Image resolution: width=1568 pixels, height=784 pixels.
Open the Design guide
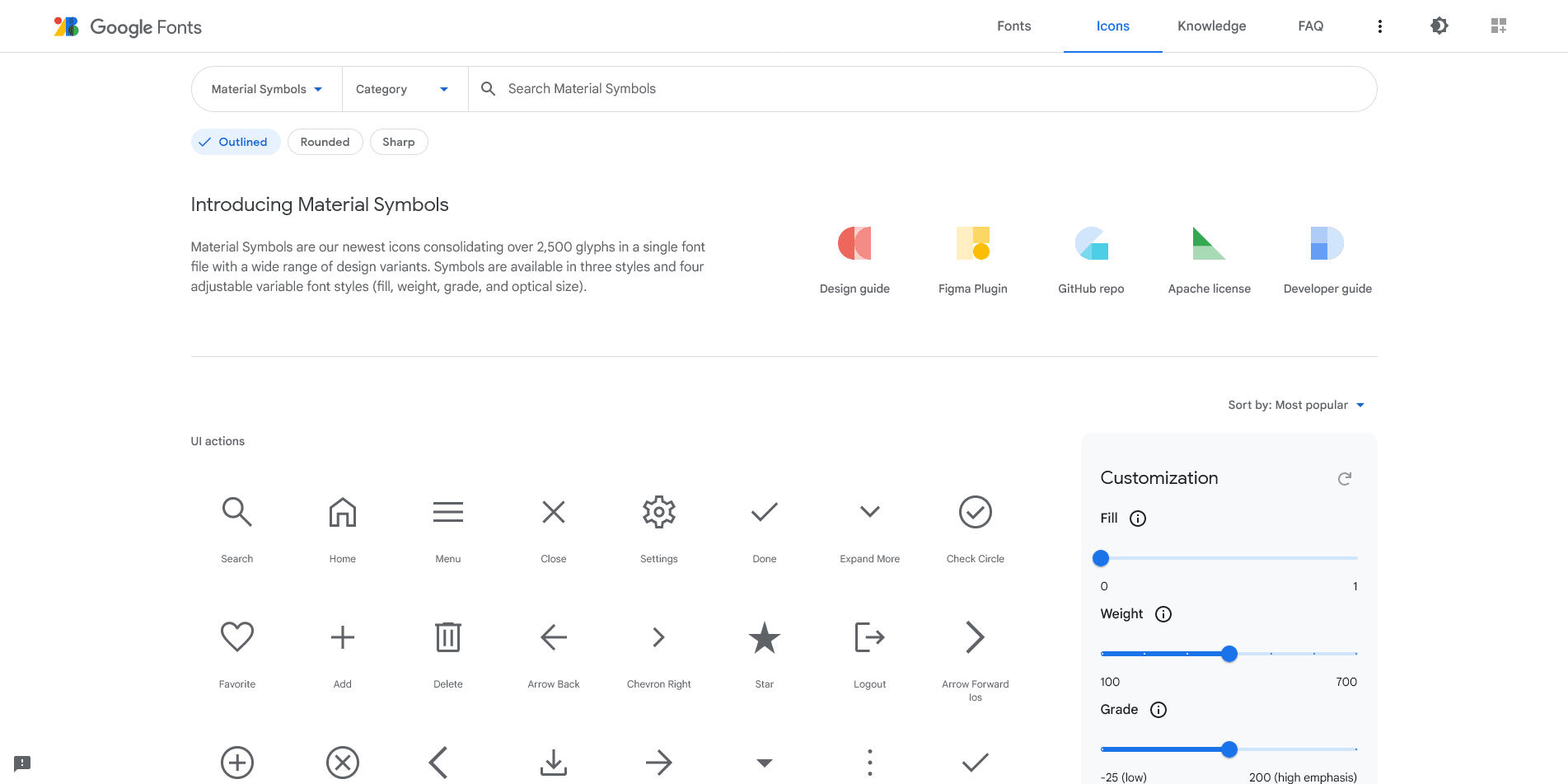click(x=854, y=260)
